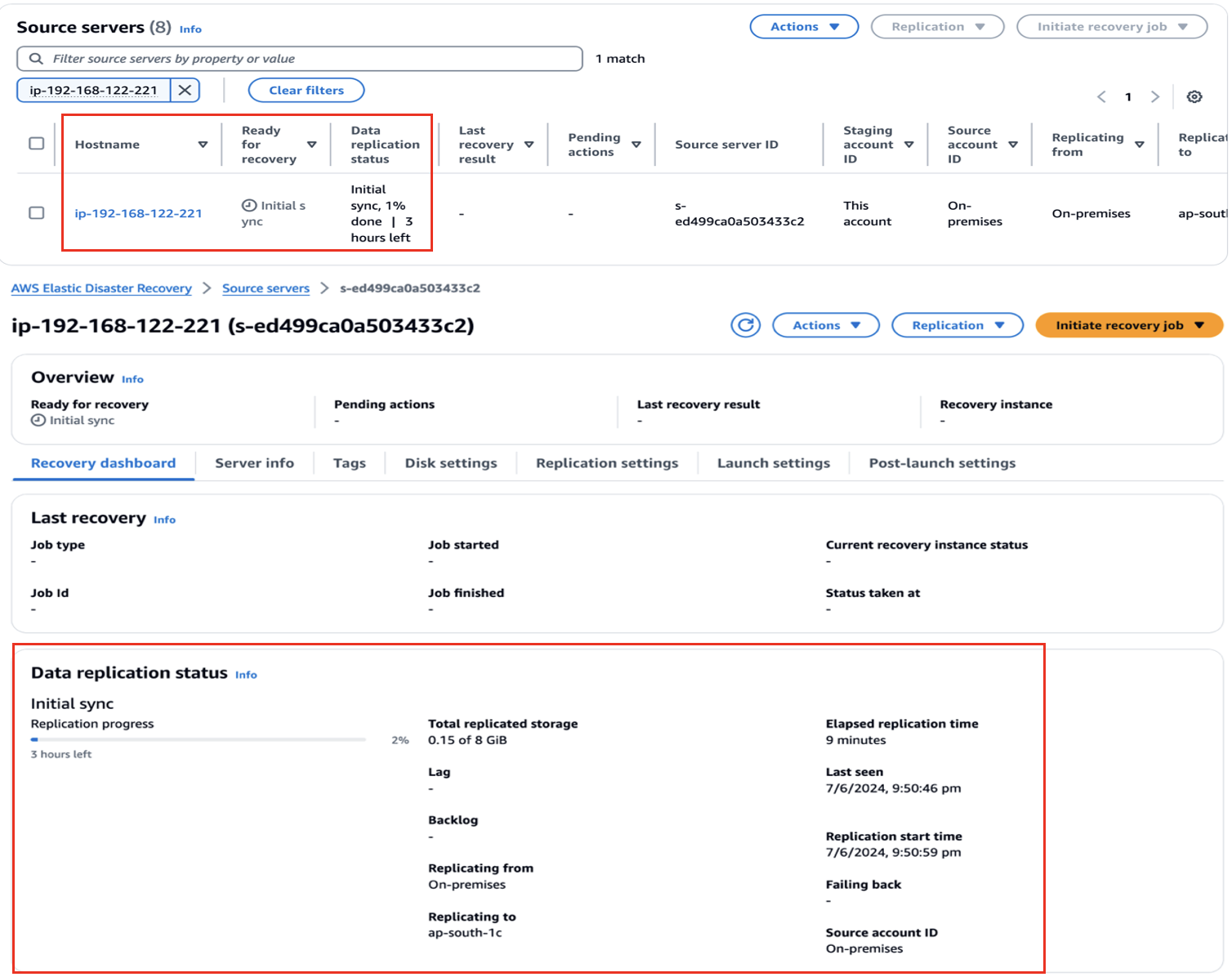Go to the next page of source servers
The height and width of the screenshot is (977, 1232).
(x=1155, y=96)
